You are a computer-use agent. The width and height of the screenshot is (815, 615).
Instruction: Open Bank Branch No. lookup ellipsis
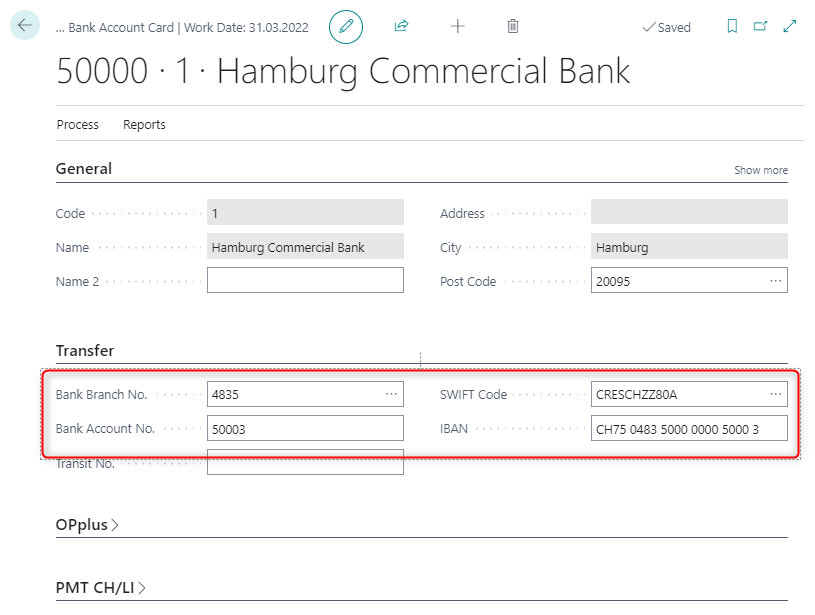(392, 394)
